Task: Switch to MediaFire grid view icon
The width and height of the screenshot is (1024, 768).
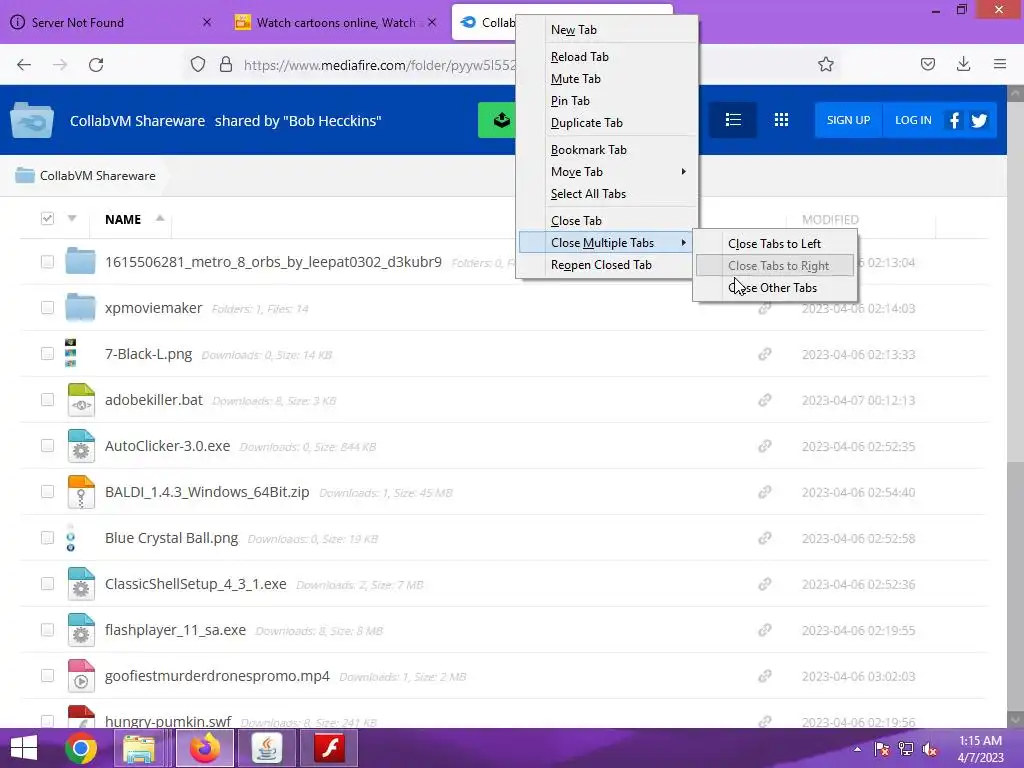Action: pyautogui.click(x=781, y=120)
